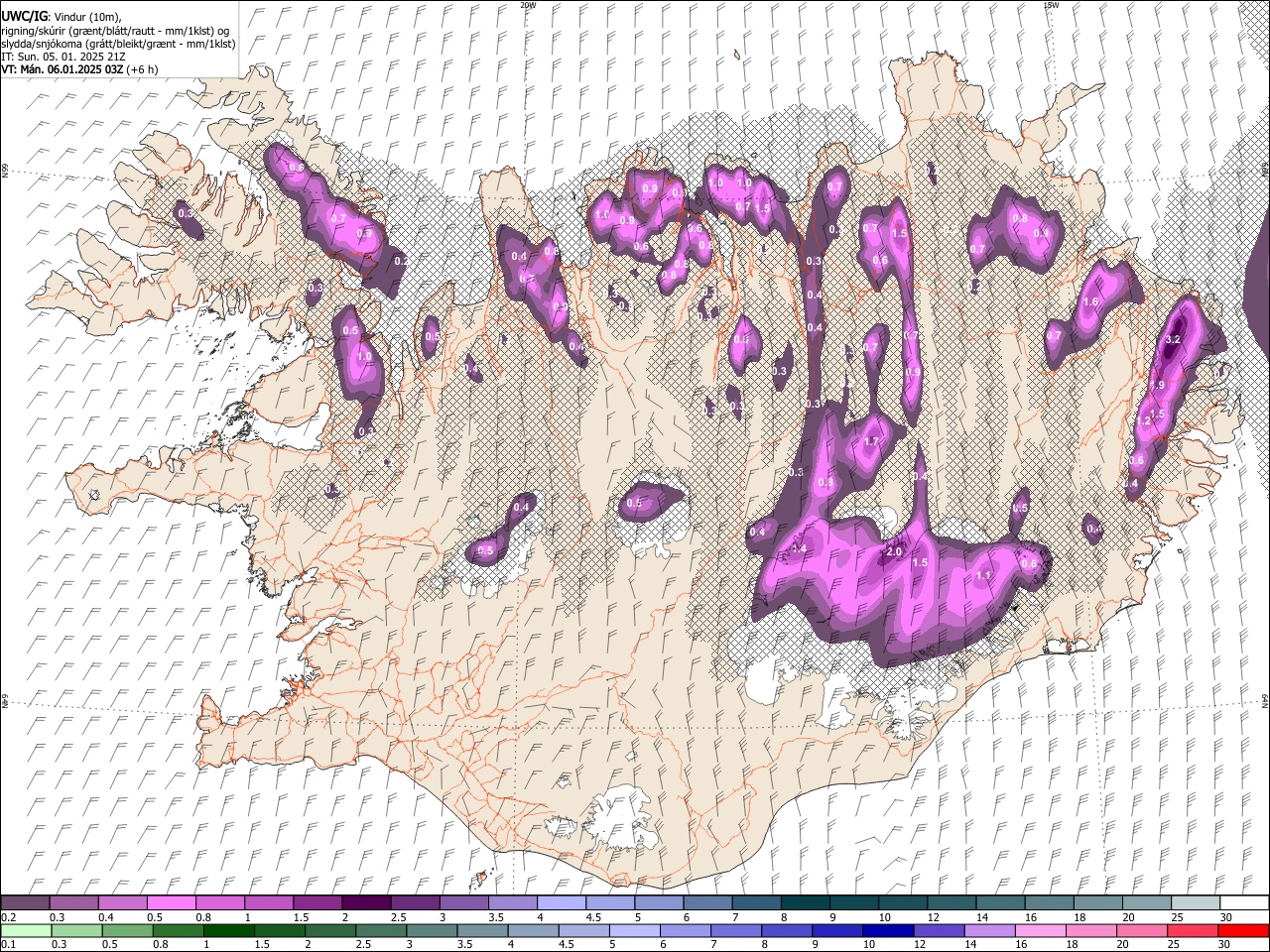Click the 2.5 label under the top legend row
Screen dimensions: 1270x952
399,917
